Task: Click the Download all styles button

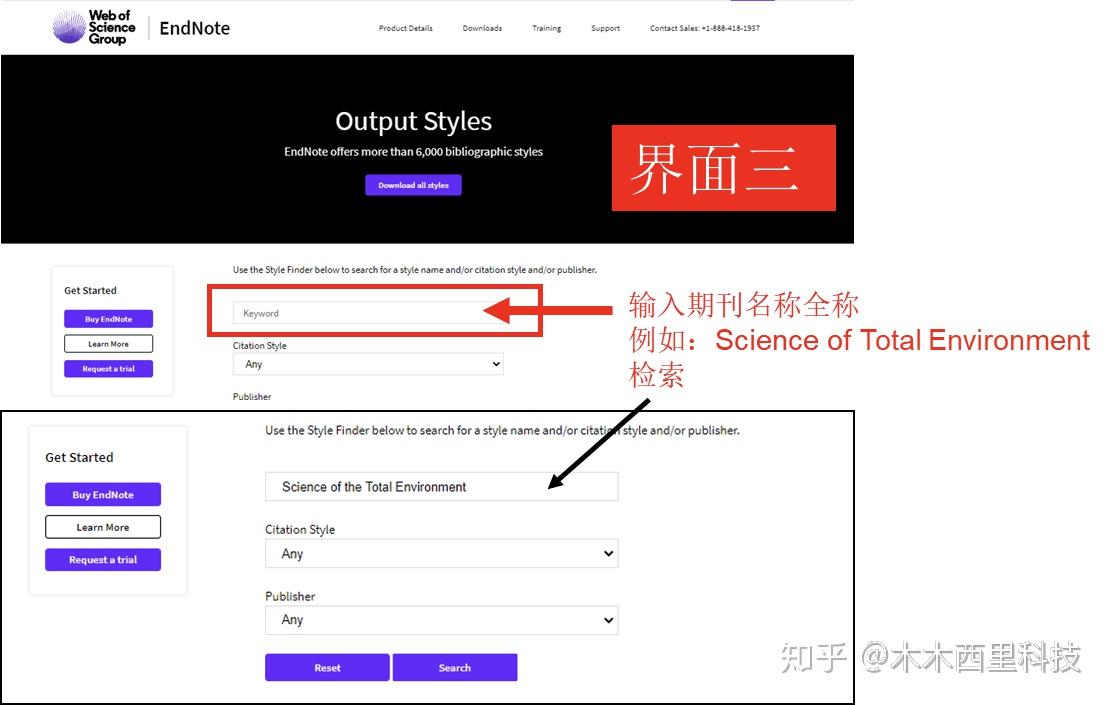Action: click(x=413, y=184)
